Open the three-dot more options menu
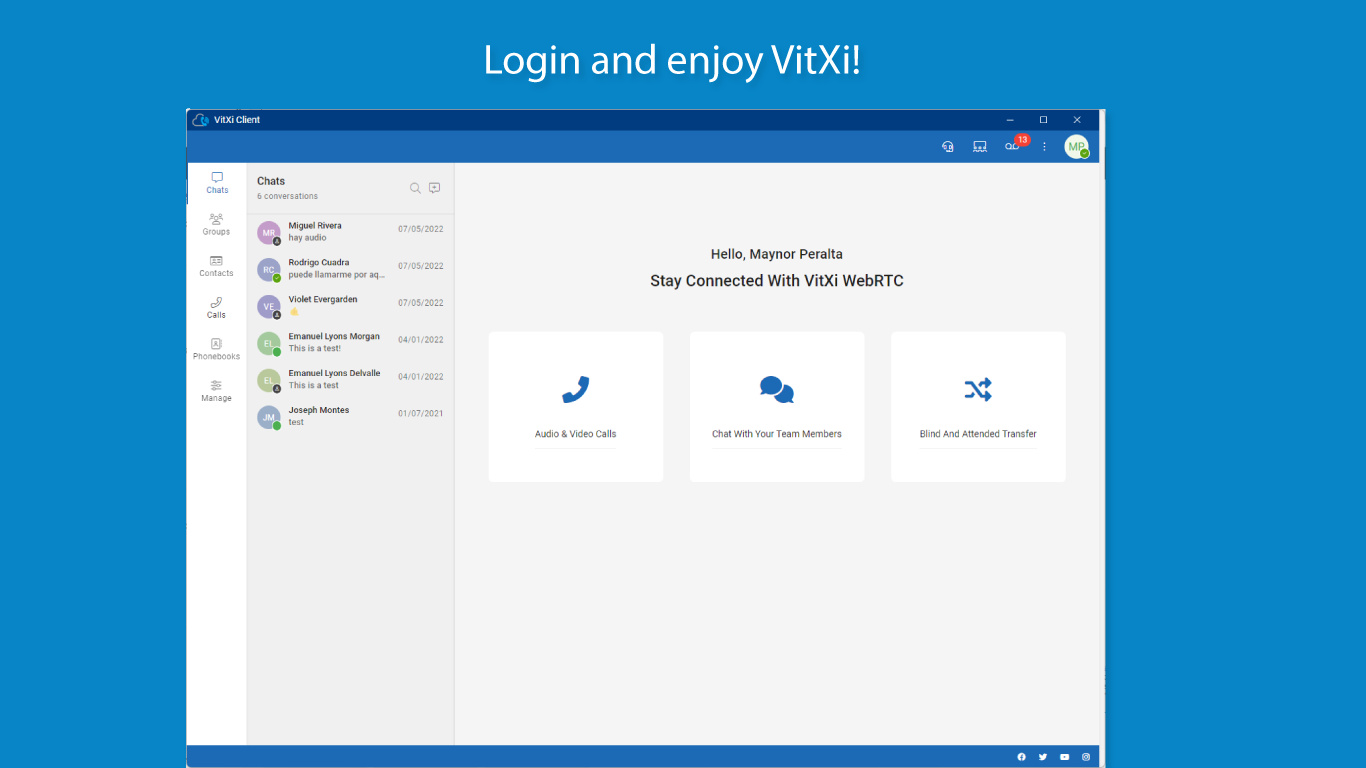Screen dimensions: 1366x768 click(x=1044, y=146)
